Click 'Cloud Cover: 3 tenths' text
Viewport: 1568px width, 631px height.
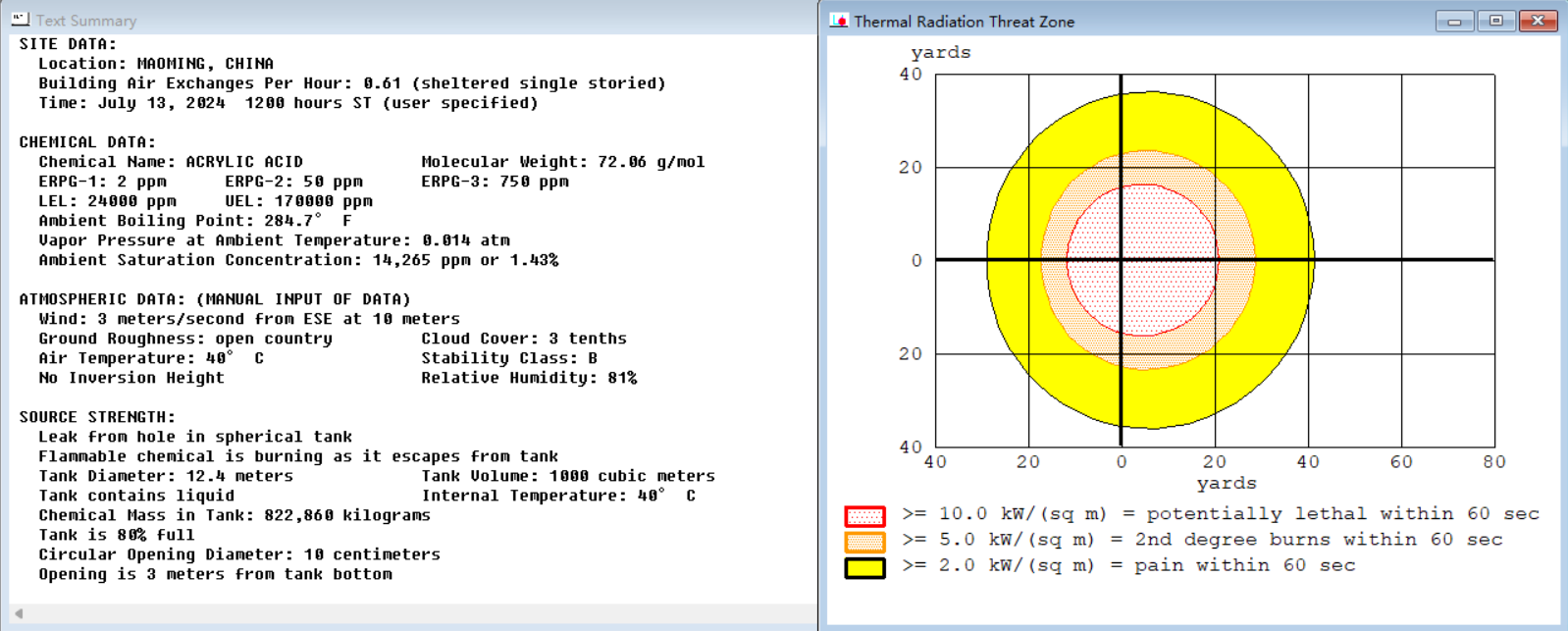tap(524, 339)
